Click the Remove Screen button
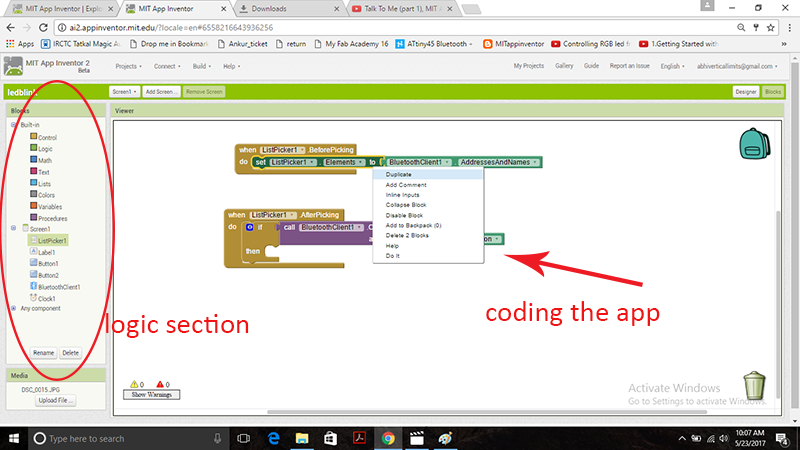Viewport: 800px width, 450px height. [204, 92]
